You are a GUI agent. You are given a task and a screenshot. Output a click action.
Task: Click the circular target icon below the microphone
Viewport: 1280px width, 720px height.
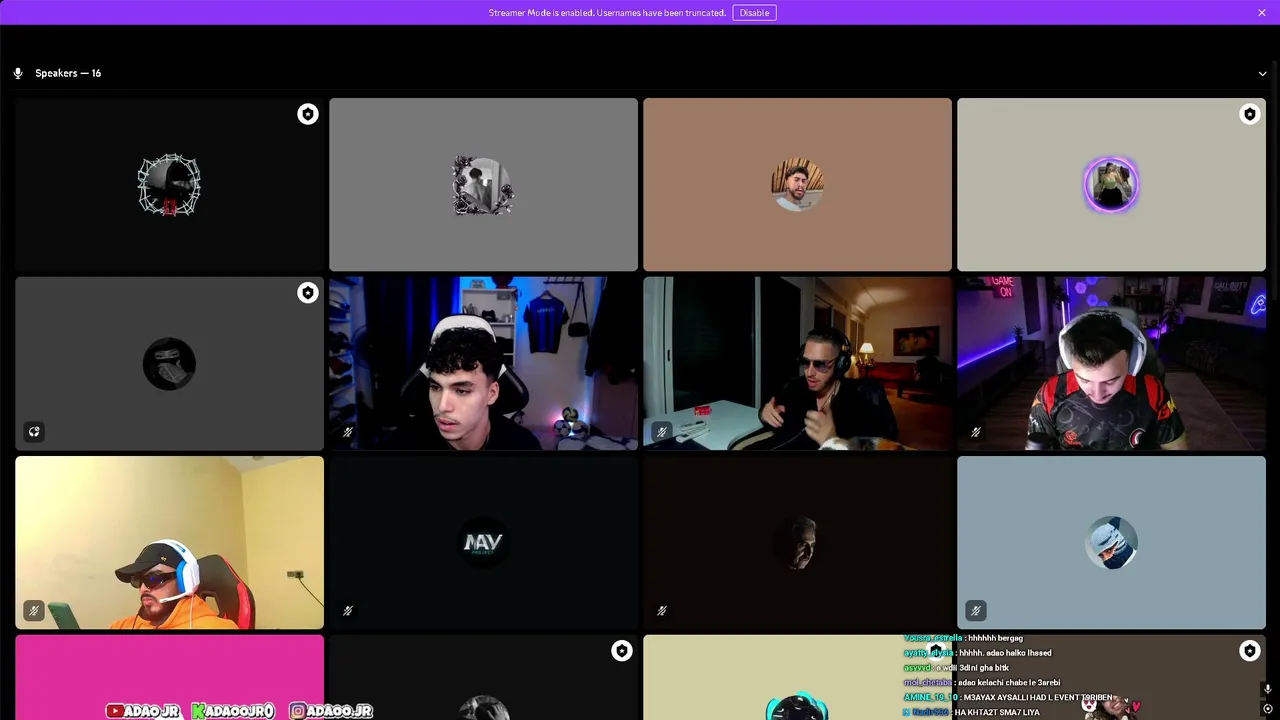click(x=1267, y=709)
